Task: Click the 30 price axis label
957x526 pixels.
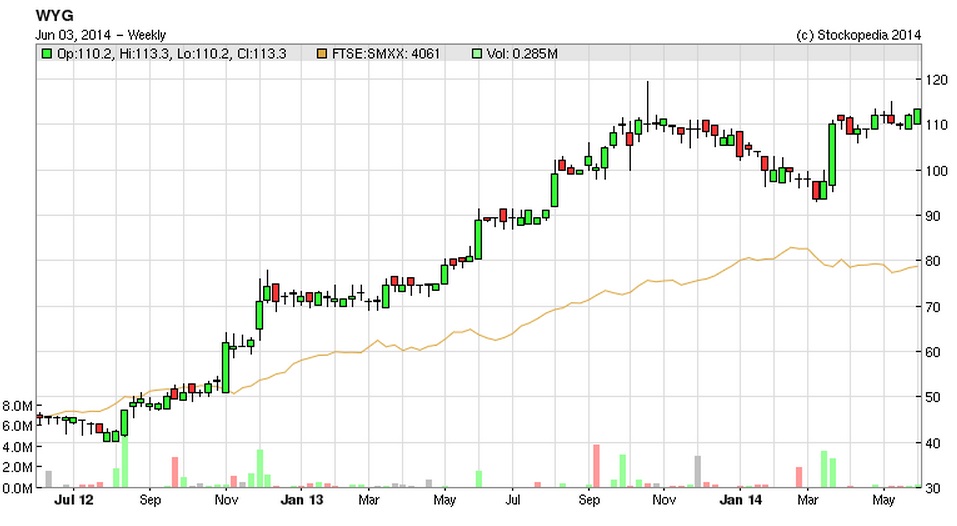Action: pos(933,488)
